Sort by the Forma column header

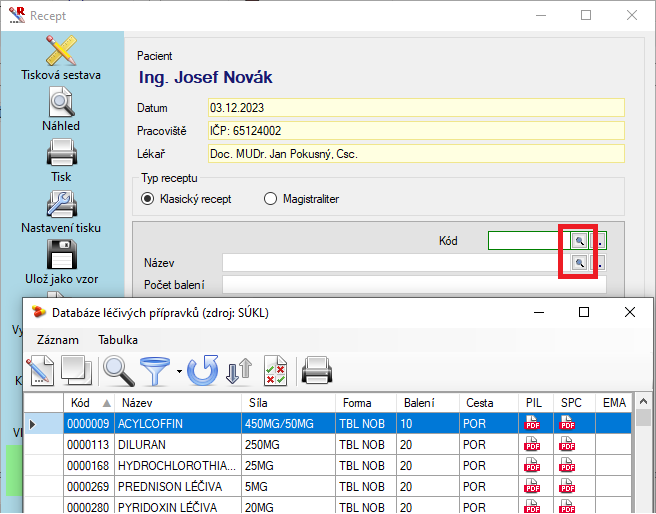point(366,403)
